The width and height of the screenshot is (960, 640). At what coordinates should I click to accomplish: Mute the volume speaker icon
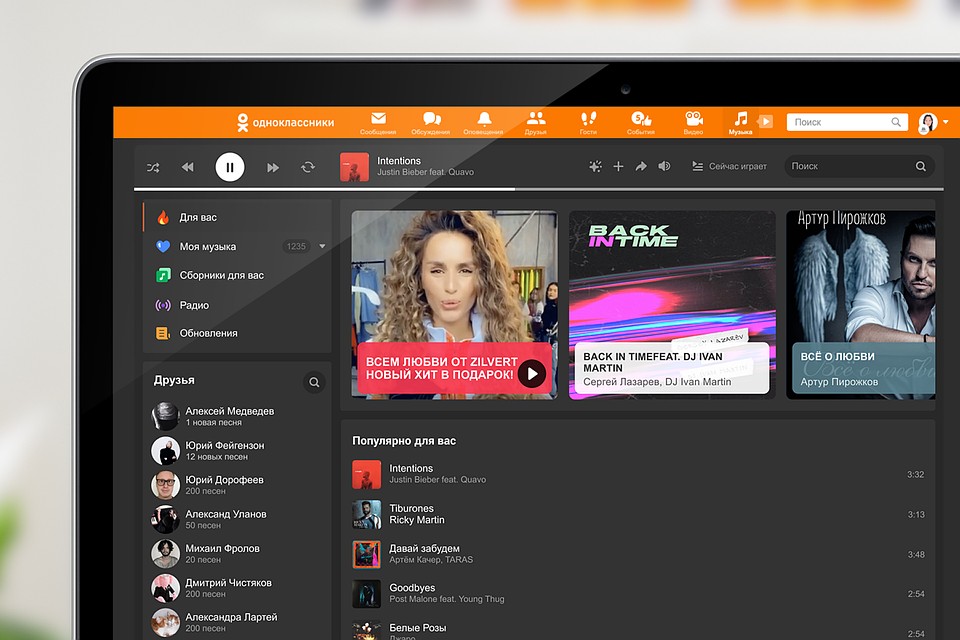(664, 166)
